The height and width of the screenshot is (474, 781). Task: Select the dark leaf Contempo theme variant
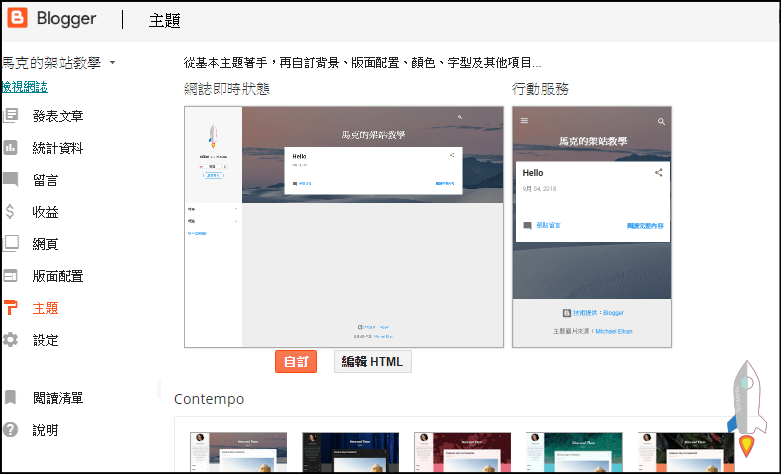click(686, 452)
